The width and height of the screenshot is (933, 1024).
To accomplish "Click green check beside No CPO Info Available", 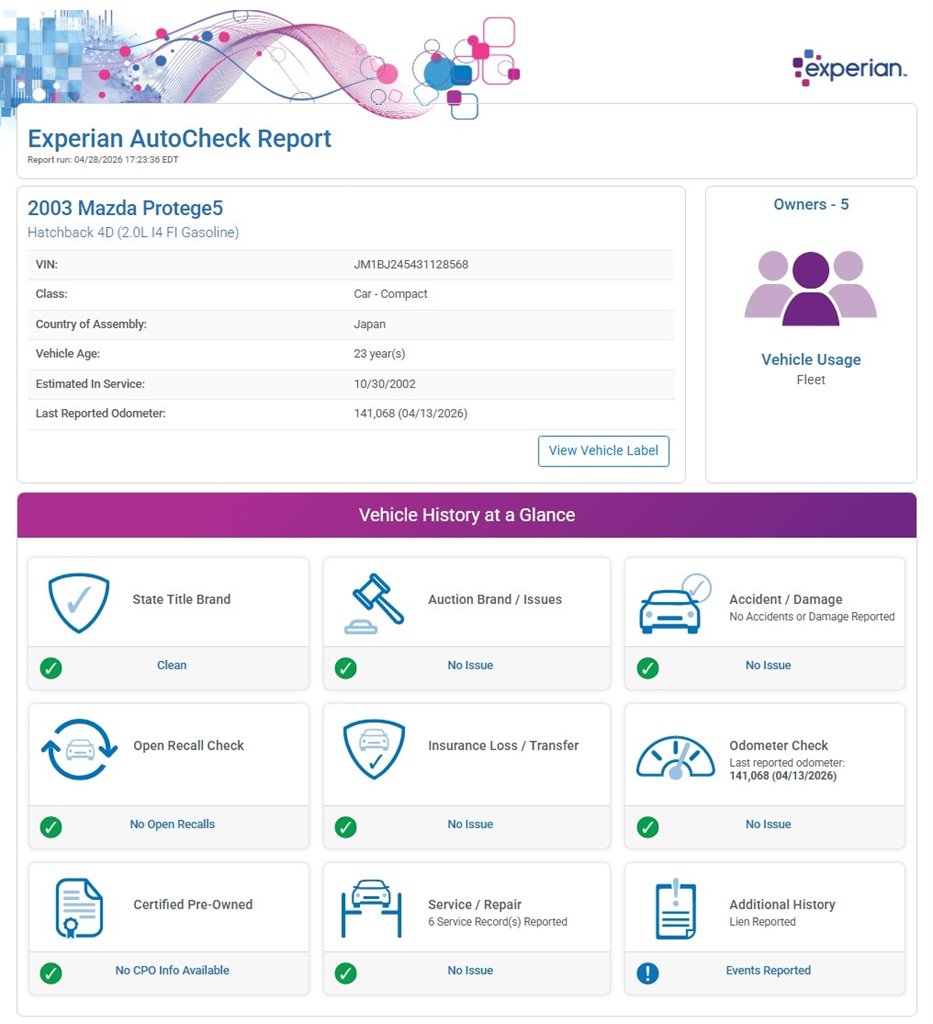I will [51, 973].
